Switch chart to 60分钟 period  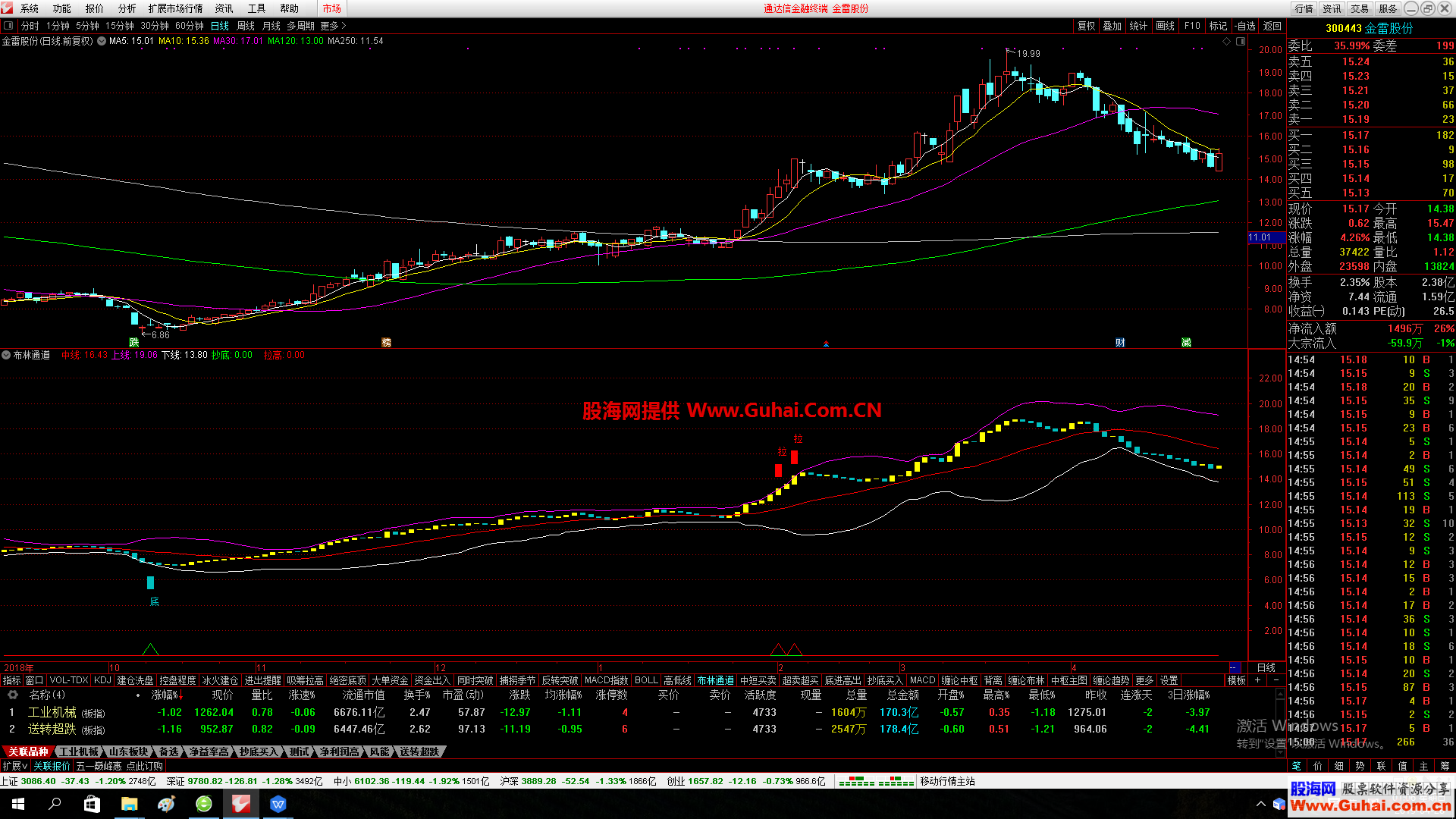pos(190,26)
